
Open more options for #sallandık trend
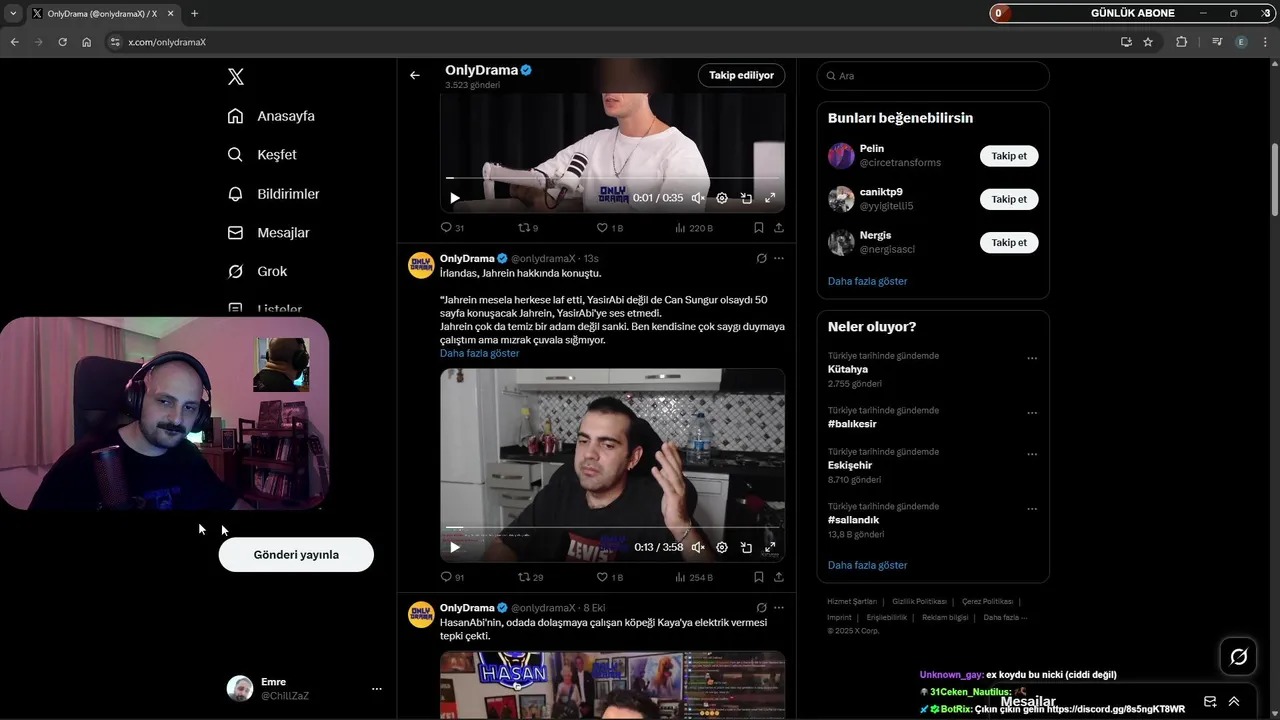point(1032,509)
